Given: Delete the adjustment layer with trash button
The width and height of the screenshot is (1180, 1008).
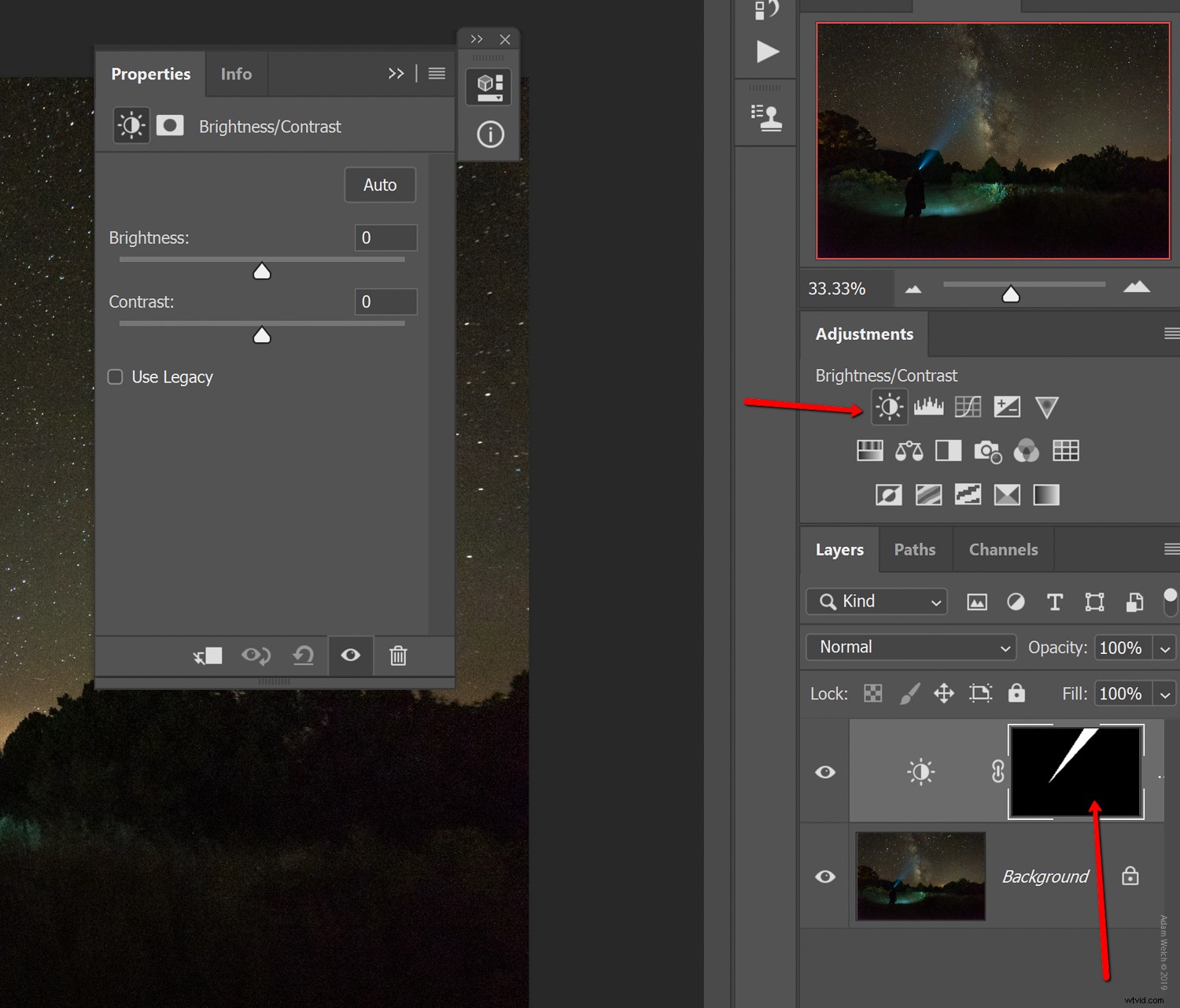Looking at the screenshot, I should click(x=398, y=655).
